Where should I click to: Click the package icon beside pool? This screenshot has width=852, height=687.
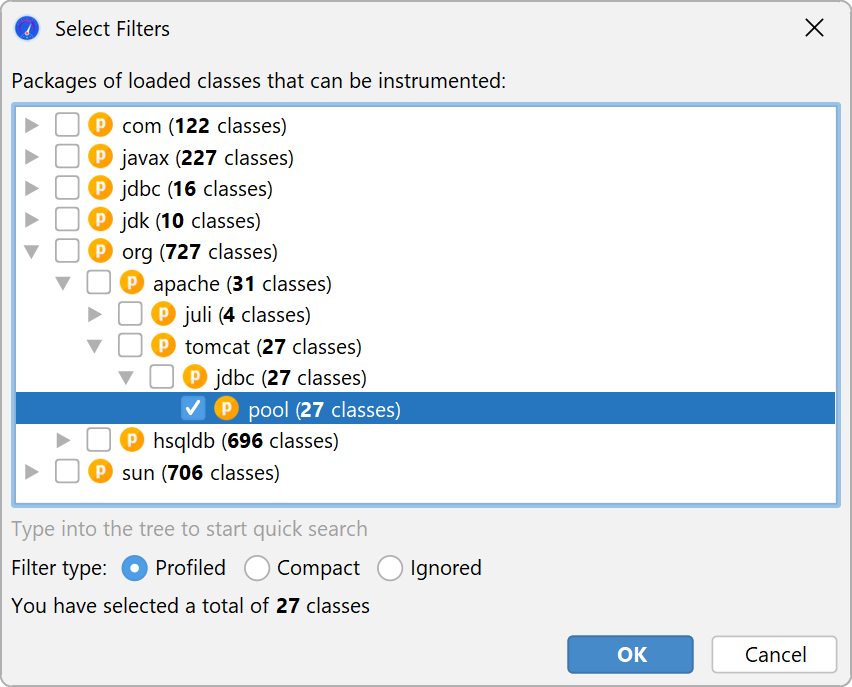(x=227, y=409)
